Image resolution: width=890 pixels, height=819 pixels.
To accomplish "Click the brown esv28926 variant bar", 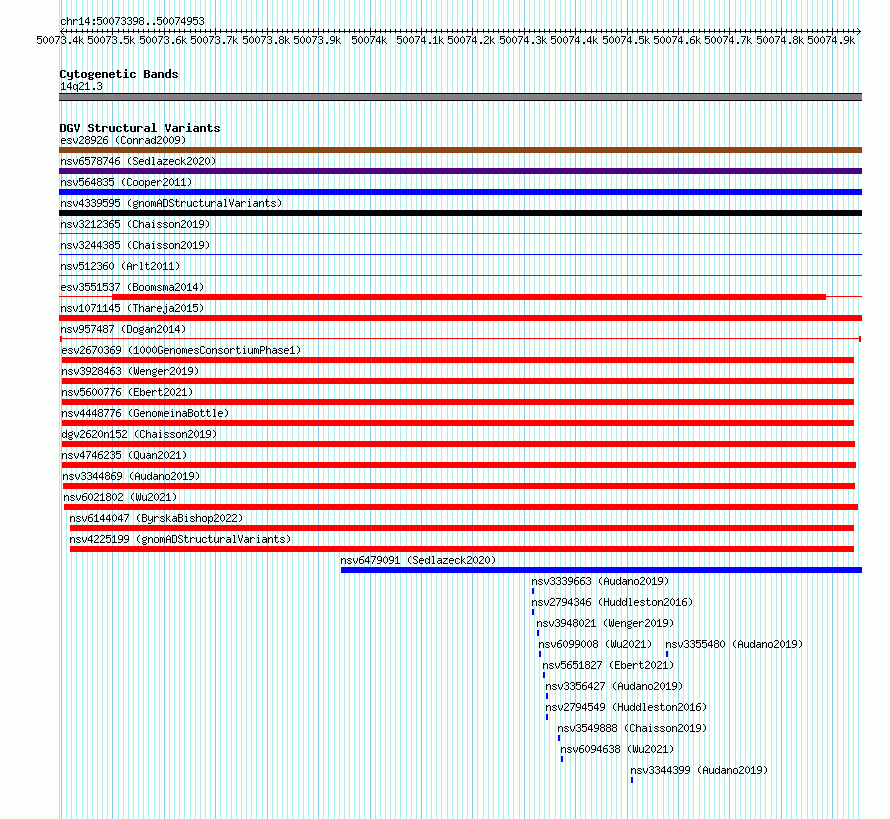I will 460,150.
